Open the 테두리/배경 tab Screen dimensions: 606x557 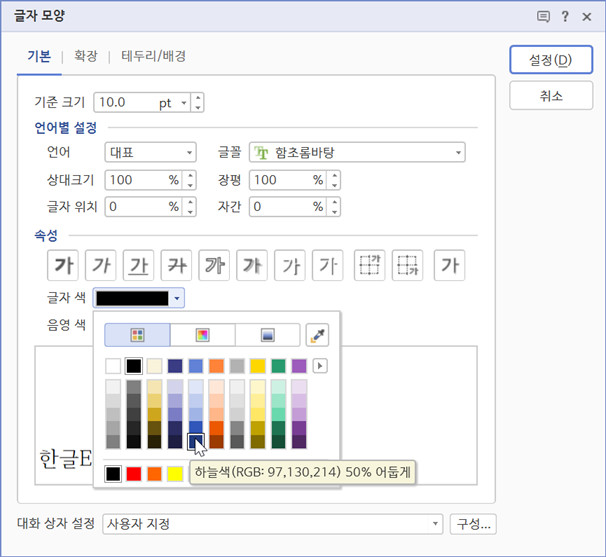coord(153,56)
